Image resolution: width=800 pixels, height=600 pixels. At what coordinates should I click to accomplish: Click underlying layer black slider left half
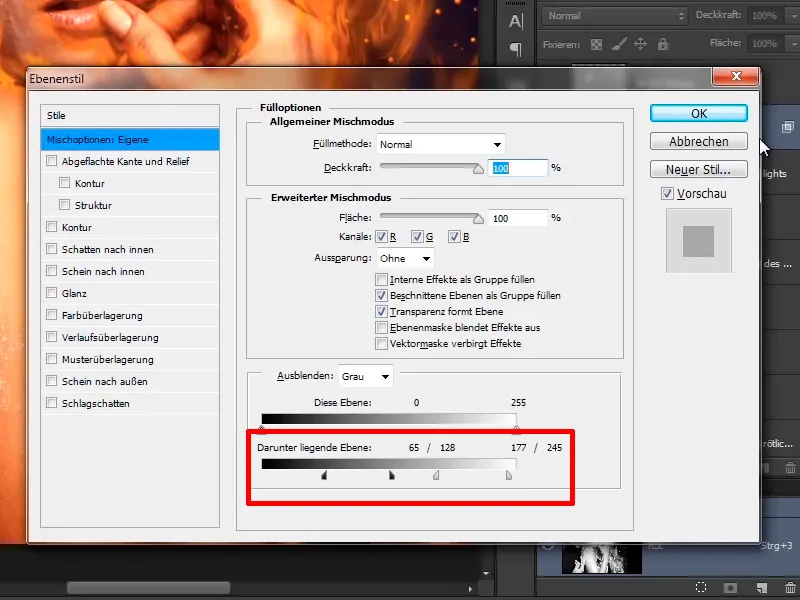coord(324,476)
